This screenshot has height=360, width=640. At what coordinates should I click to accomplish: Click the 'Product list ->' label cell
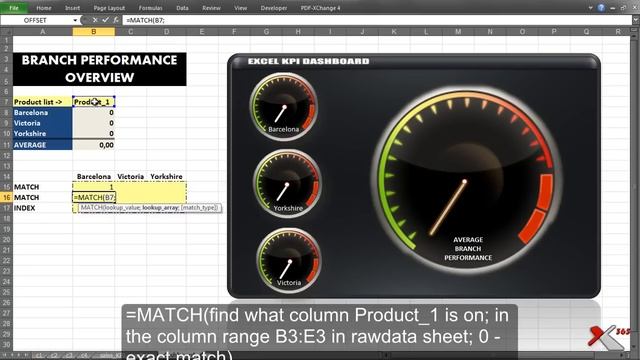point(42,102)
